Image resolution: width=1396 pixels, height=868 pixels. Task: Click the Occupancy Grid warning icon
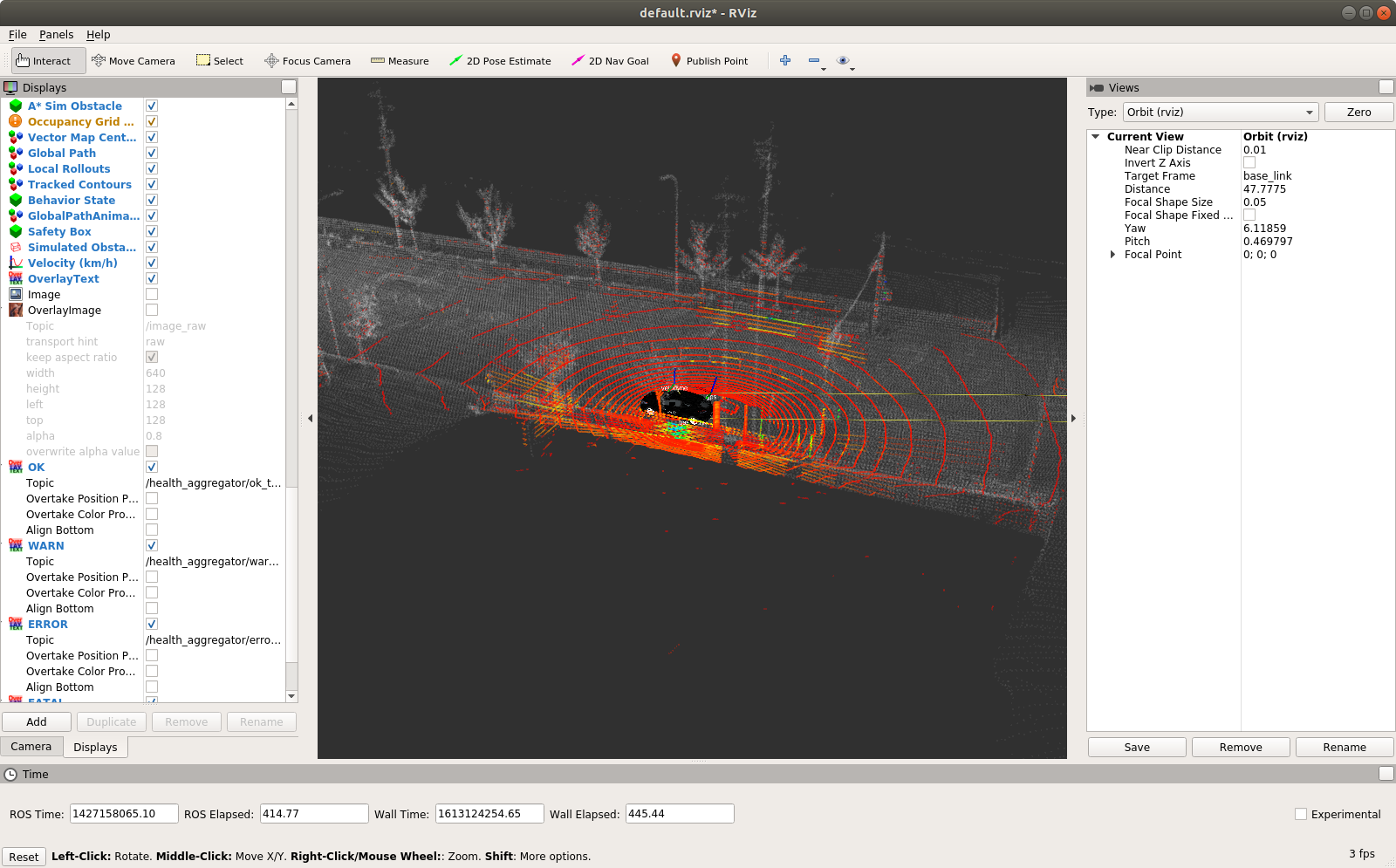(16, 121)
